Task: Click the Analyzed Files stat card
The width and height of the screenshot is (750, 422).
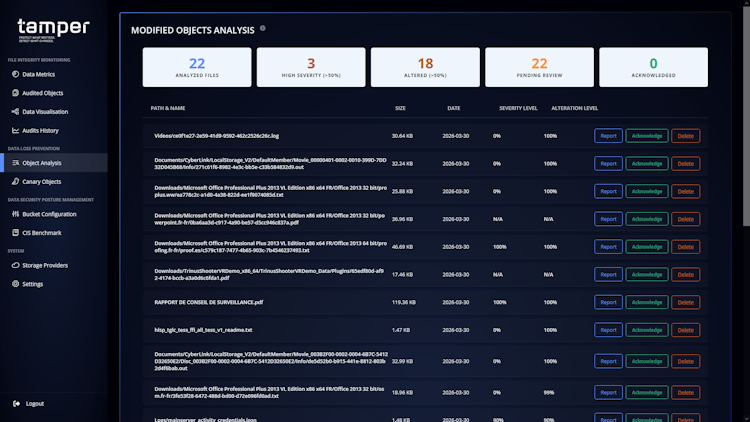Action: [197, 67]
